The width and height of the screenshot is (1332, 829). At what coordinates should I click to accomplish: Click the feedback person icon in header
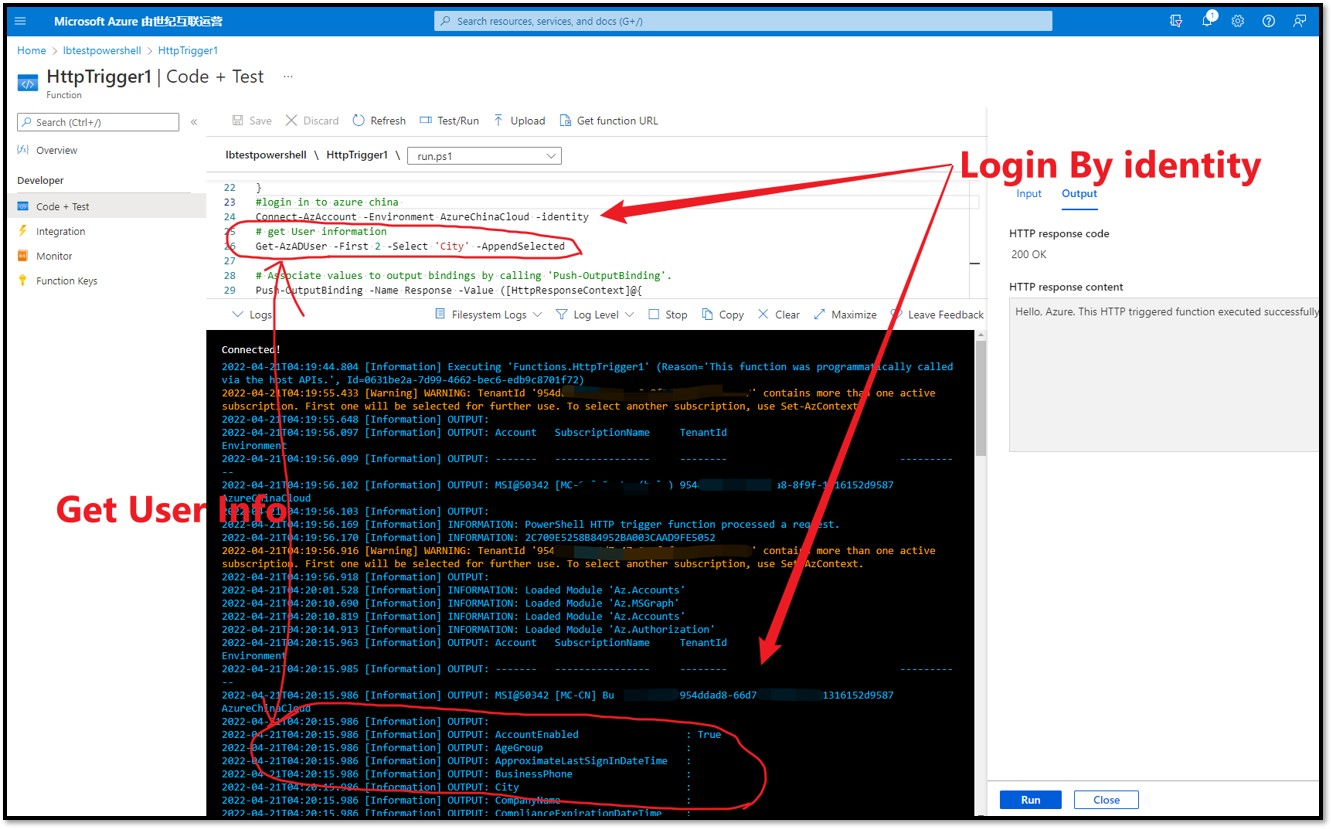pyautogui.click(x=1299, y=21)
